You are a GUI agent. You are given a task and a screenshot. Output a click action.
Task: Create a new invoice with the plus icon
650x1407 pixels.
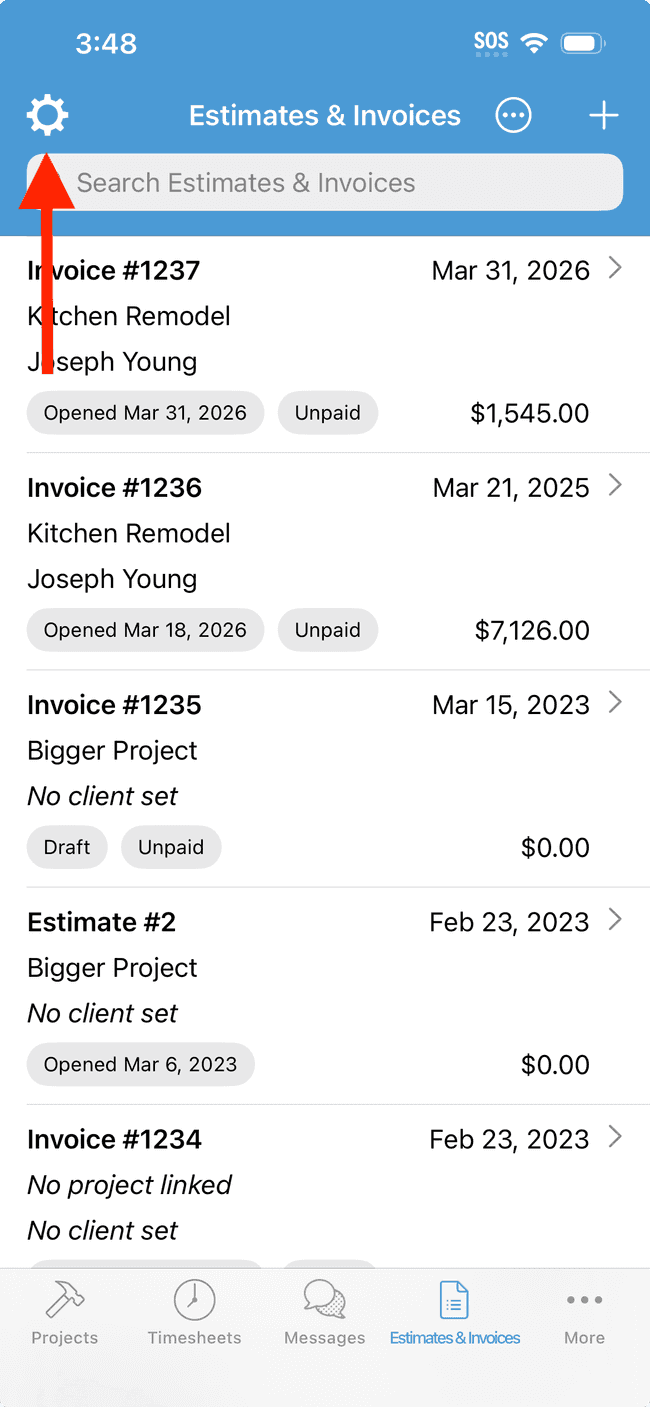pyautogui.click(x=604, y=114)
